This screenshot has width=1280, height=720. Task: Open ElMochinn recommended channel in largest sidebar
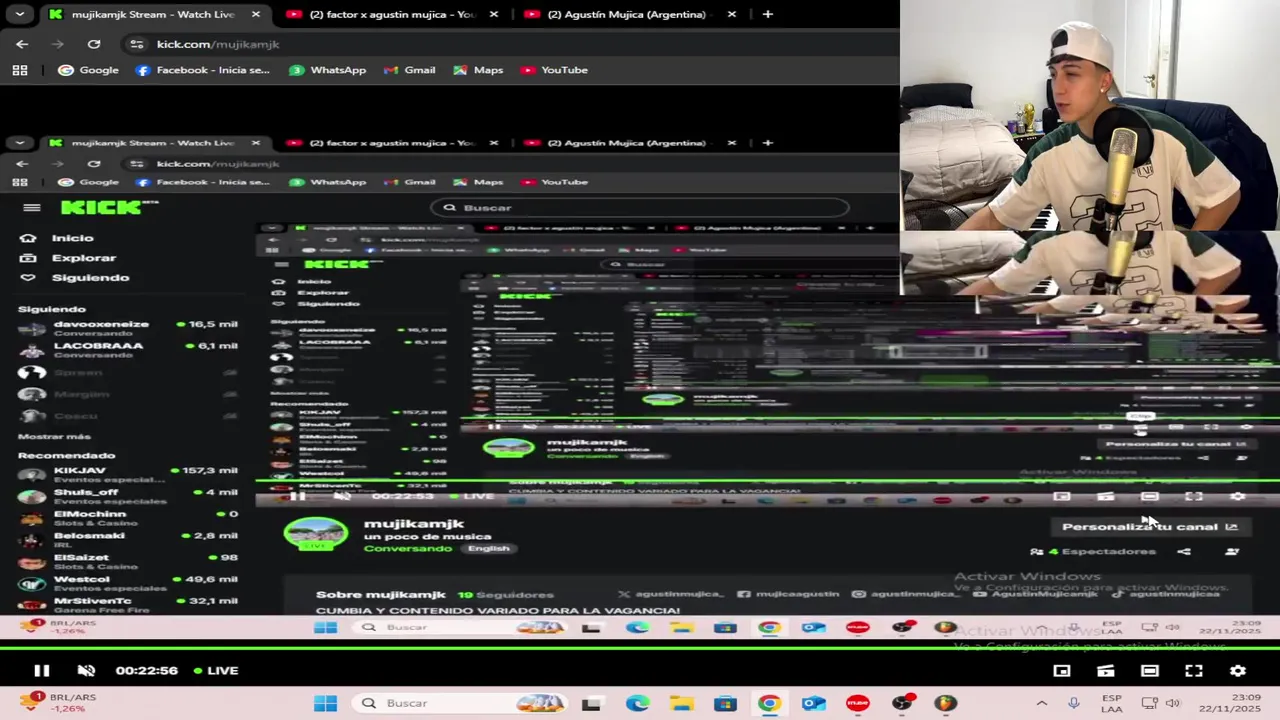pyautogui.click(x=128, y=518)
